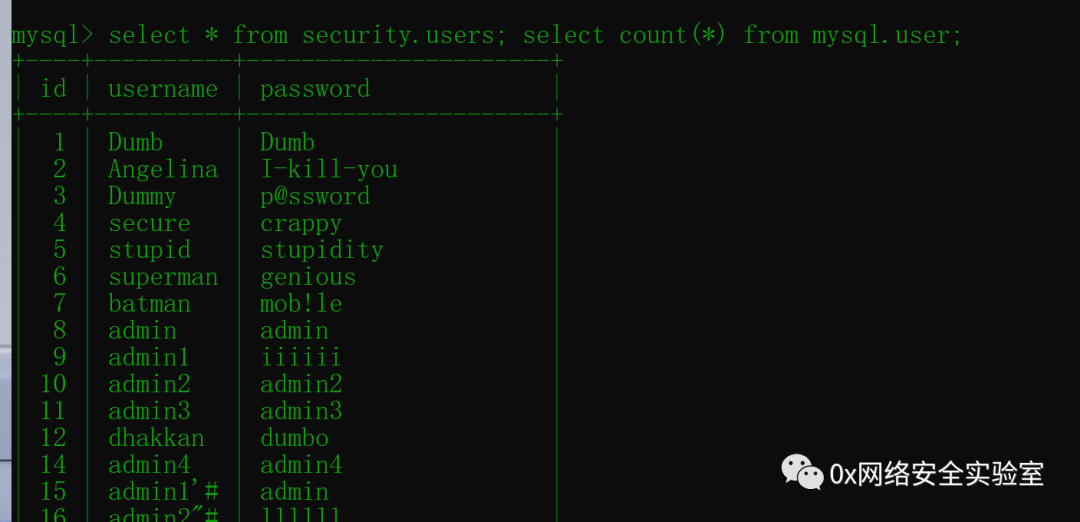Screen dimensions: 1080x522
Task: Click the 'dumbo' password value
Action: [294, 438]
